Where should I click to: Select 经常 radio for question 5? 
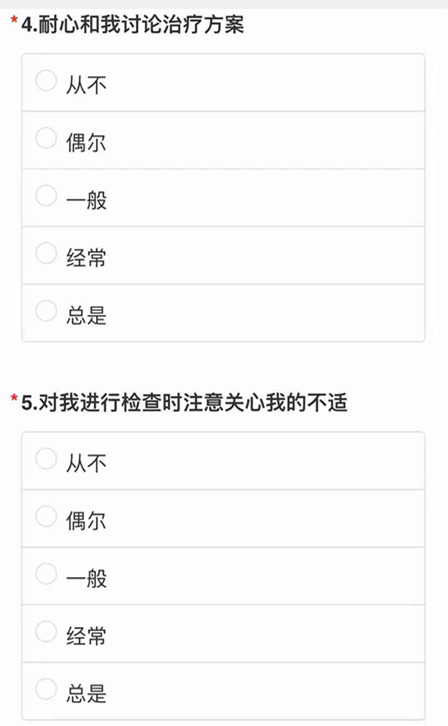pos(46,631)
